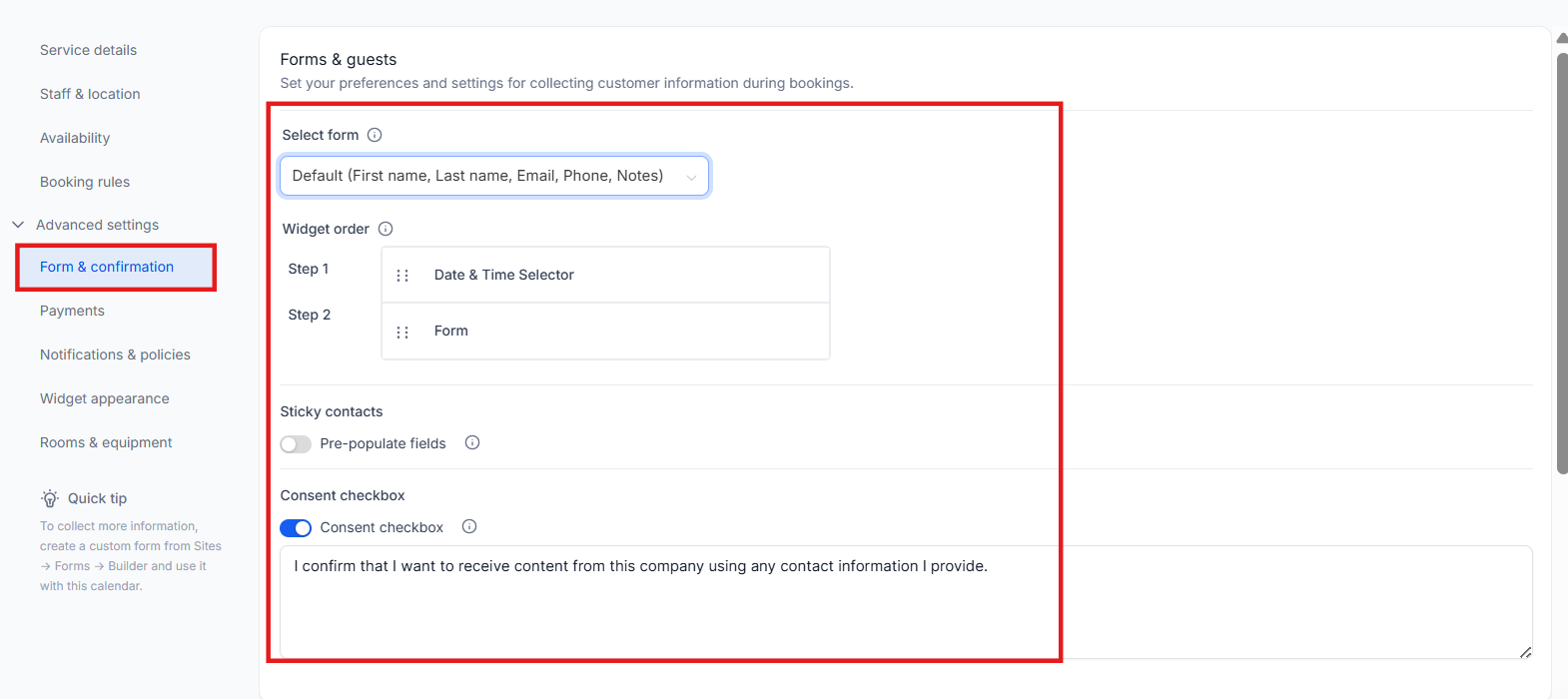The height and width of the screenshot is (699, 1568).
Task: Open Rooms & equipment section
Action: (x=106, y=442)
